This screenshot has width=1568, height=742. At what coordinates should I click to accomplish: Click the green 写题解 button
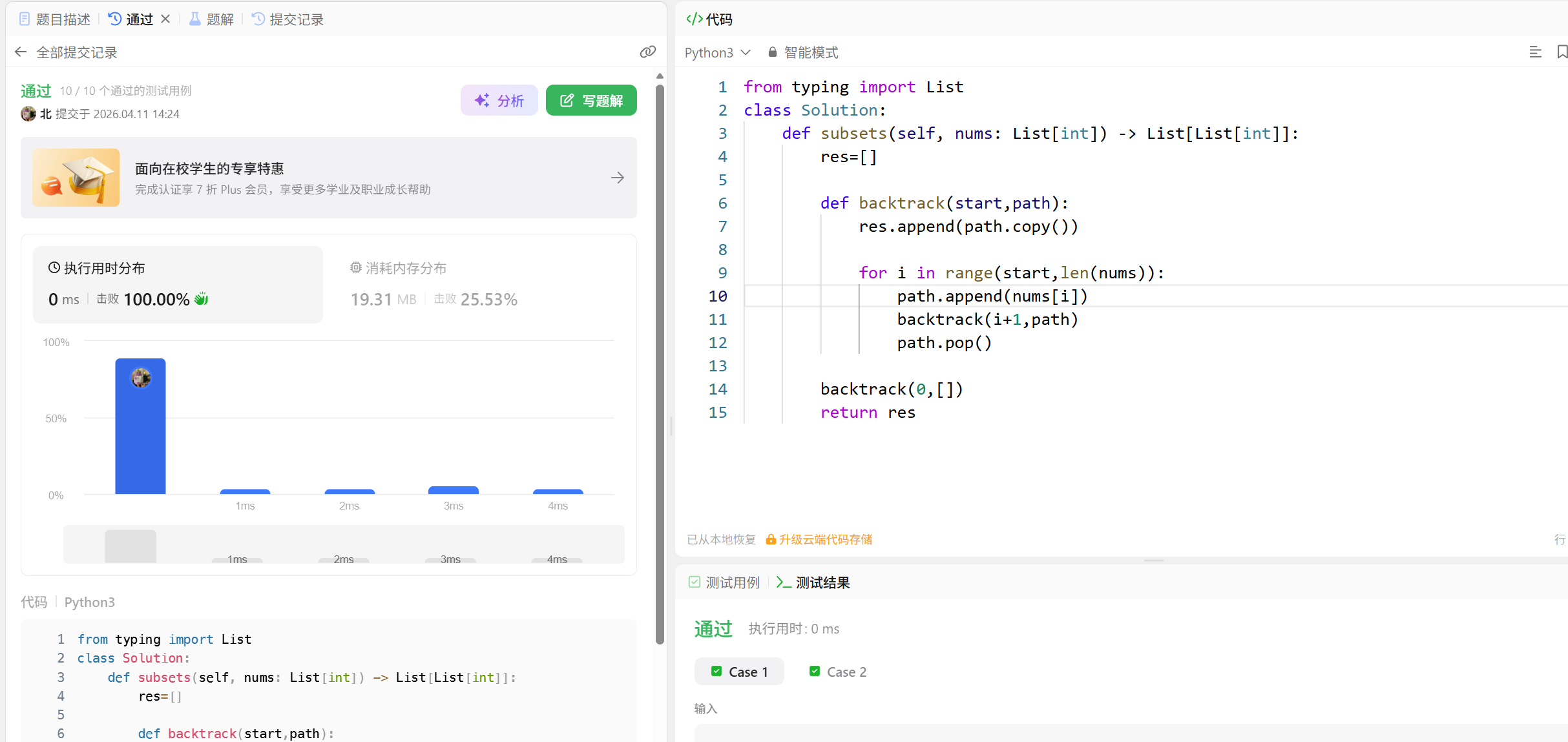(x=591, y=100)
